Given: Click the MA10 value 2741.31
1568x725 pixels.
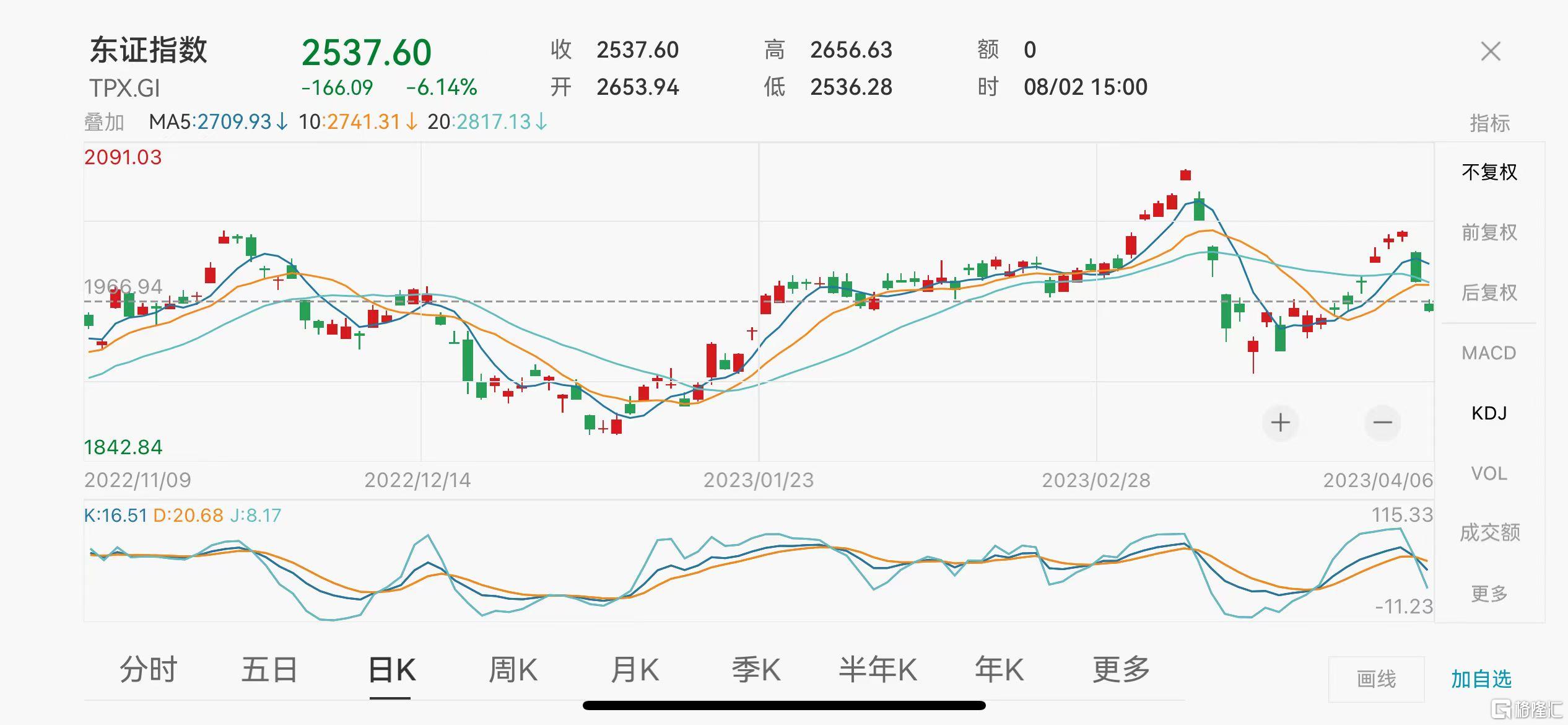Looking at the screenshot, I should (x=364, y=122).
